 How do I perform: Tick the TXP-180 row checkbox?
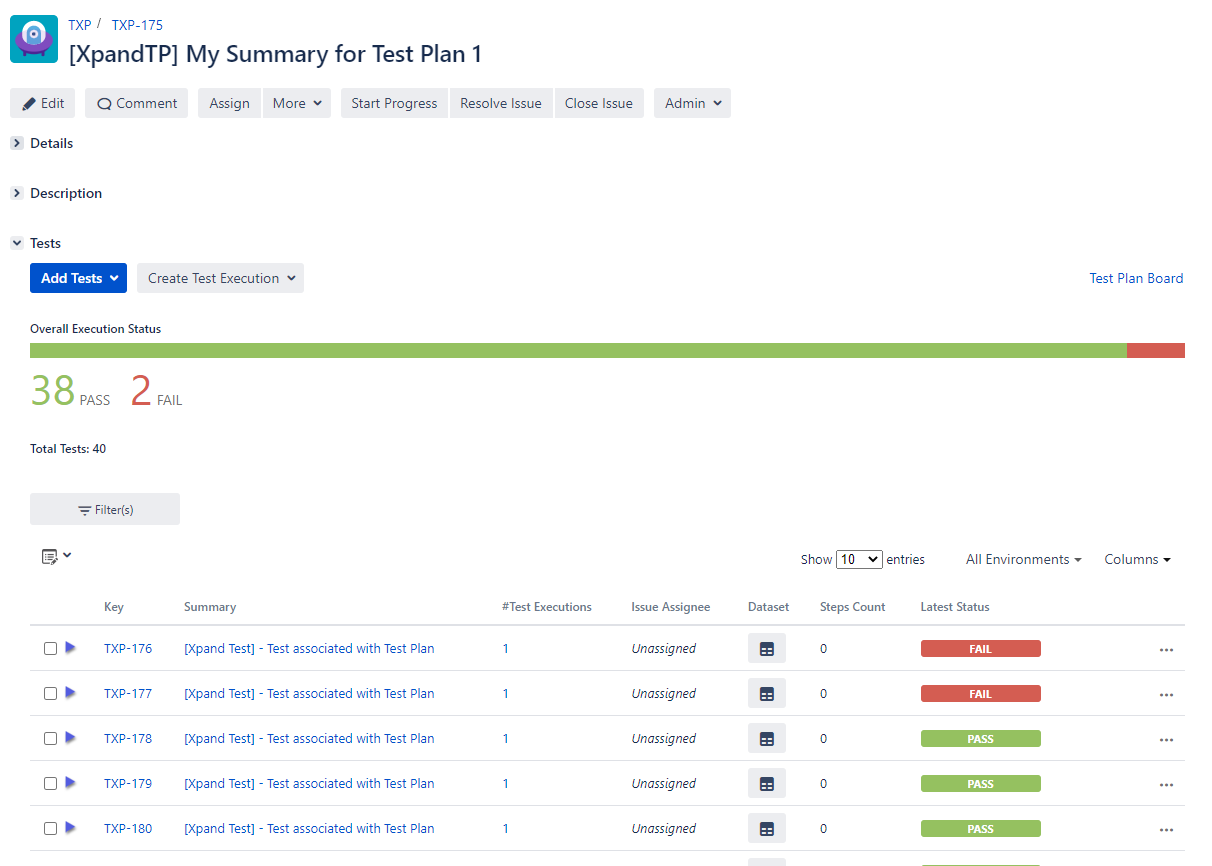50,829
